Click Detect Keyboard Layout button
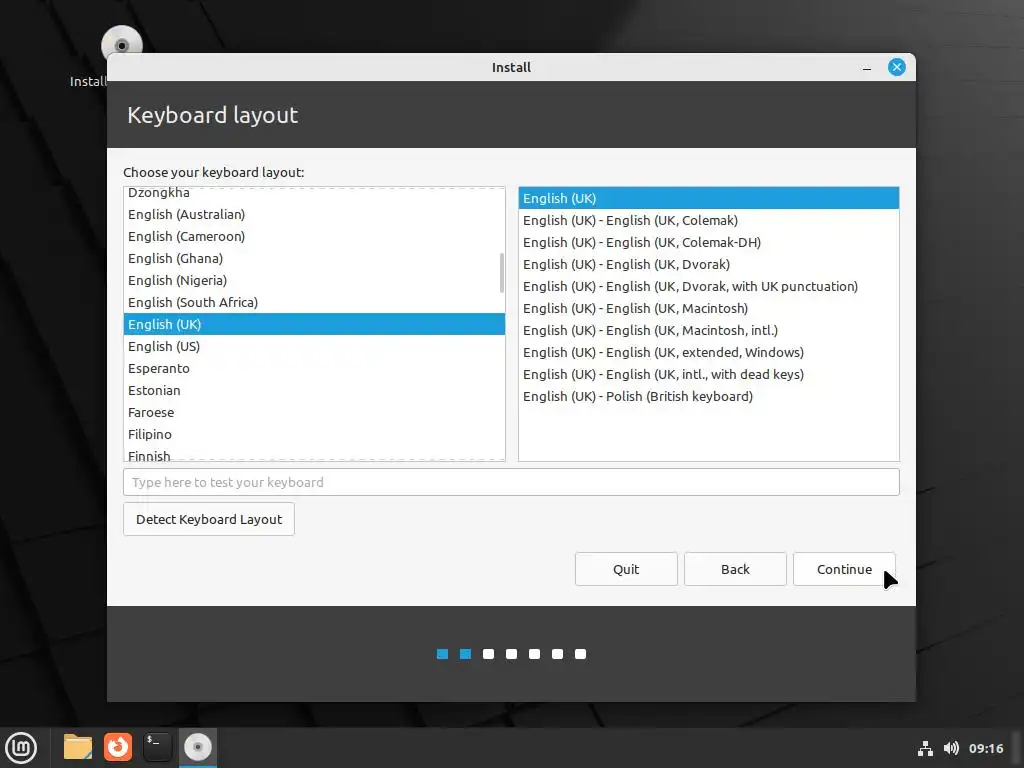The image size is (1024, 768). (209, 519)
